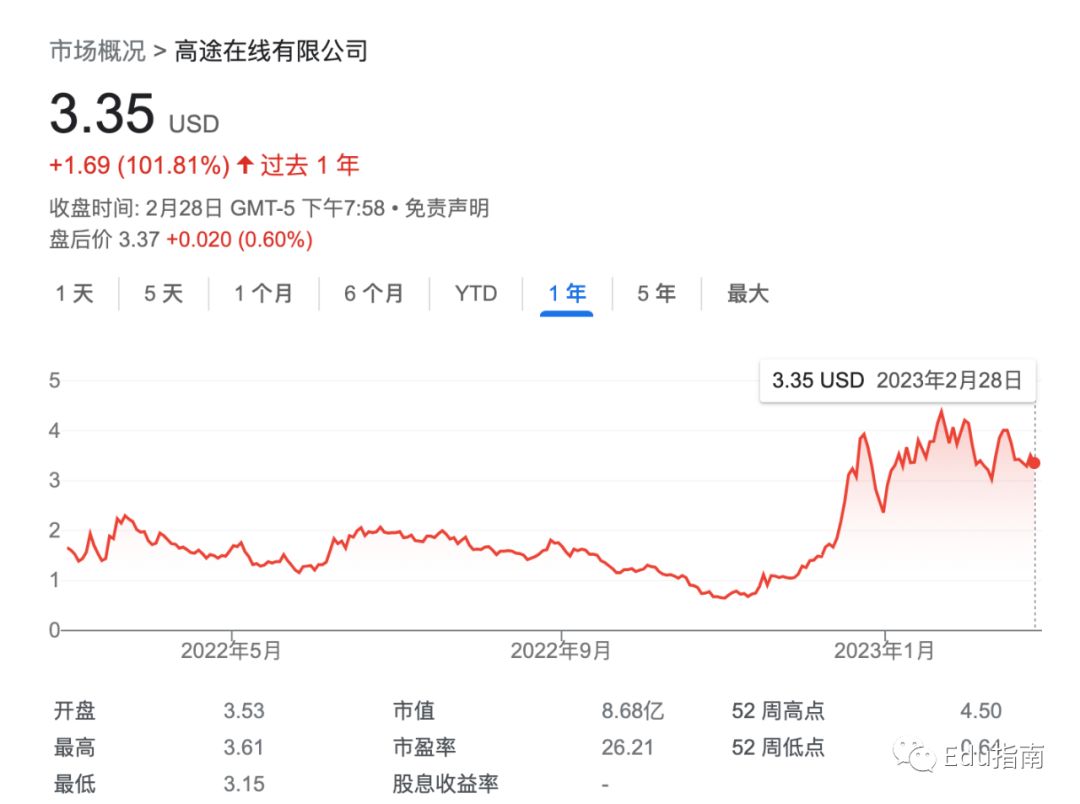Select the 6 个月 range tab
This screenshot has height=804, width=1080.
373,294
